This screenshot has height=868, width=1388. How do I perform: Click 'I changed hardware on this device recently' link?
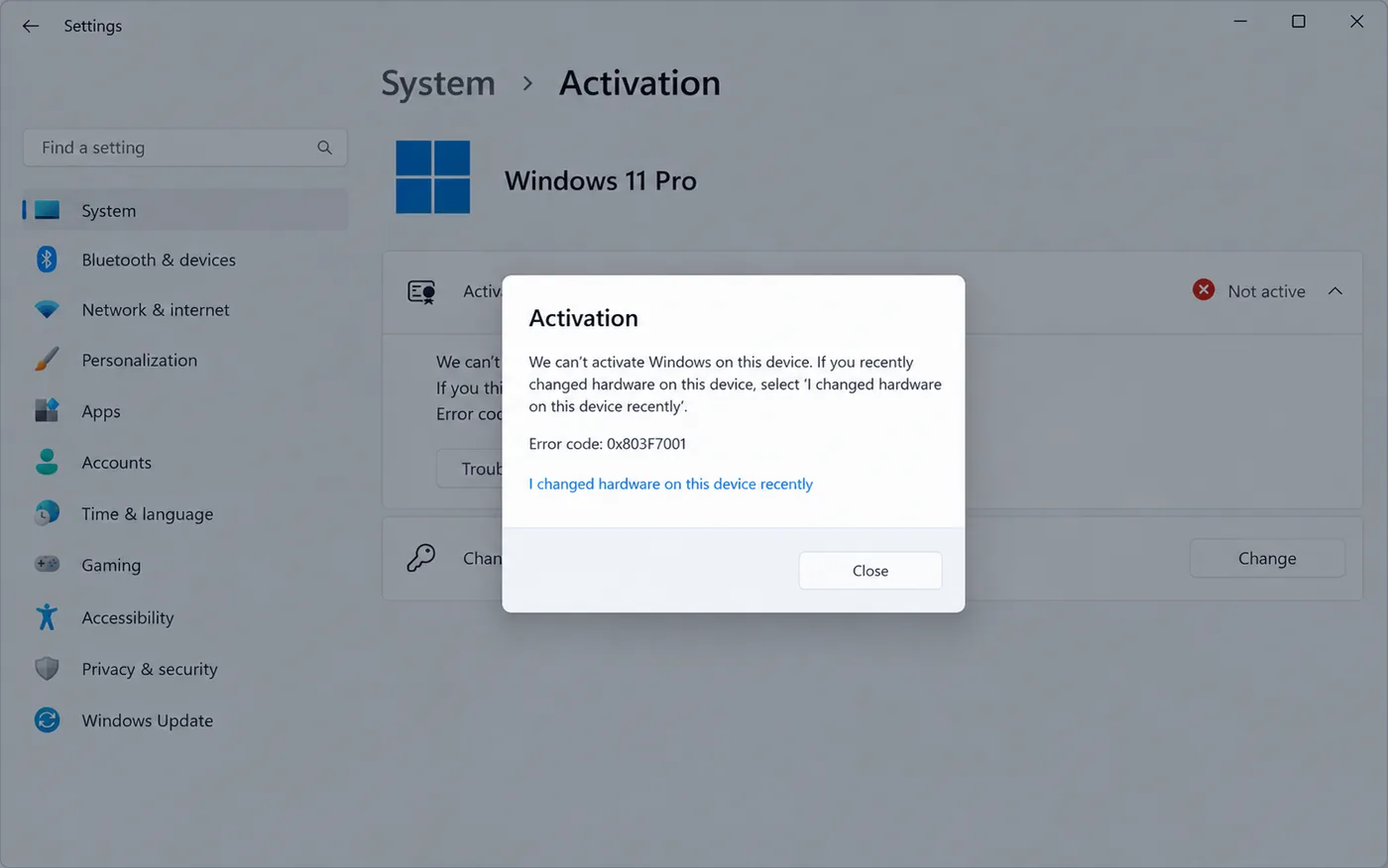pyautogui.click(x=670, y=484)
